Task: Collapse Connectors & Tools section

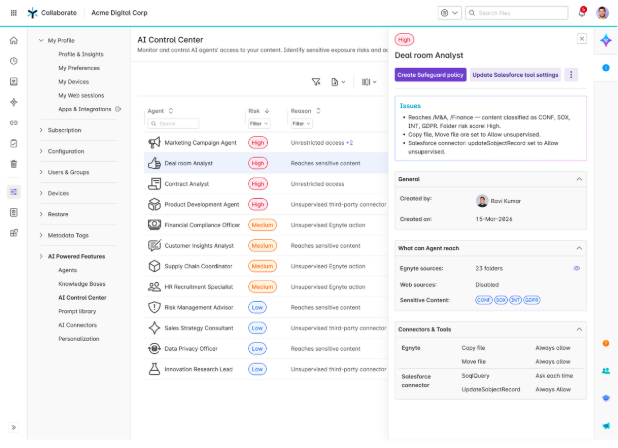Action: (x=579, y=329)
